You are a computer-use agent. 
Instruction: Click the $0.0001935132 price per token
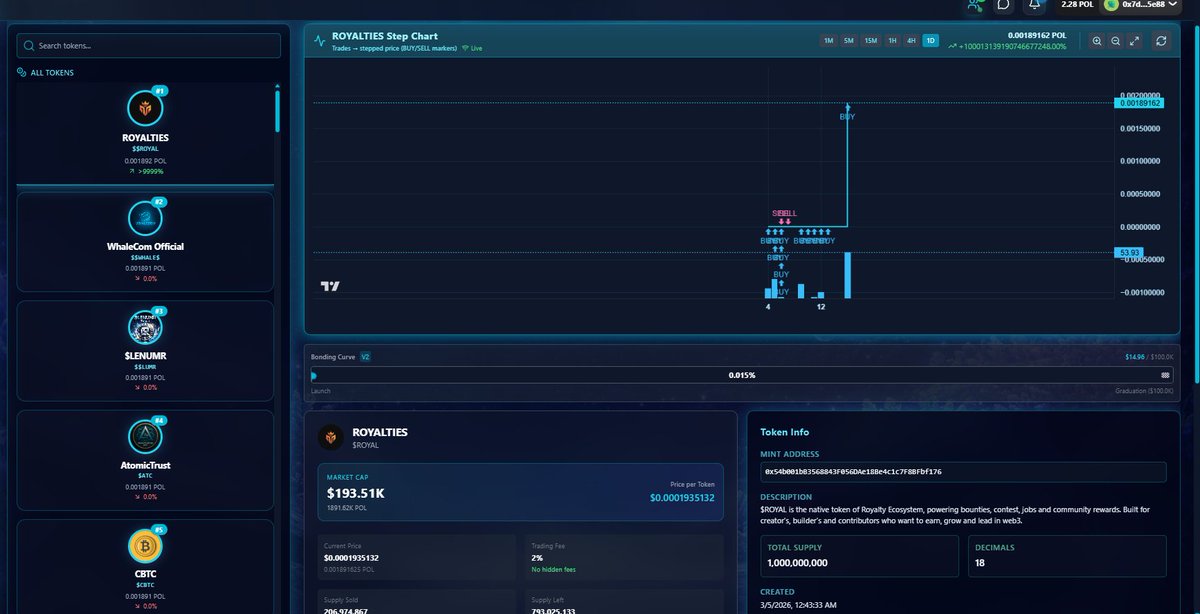[x=682, y=497]
